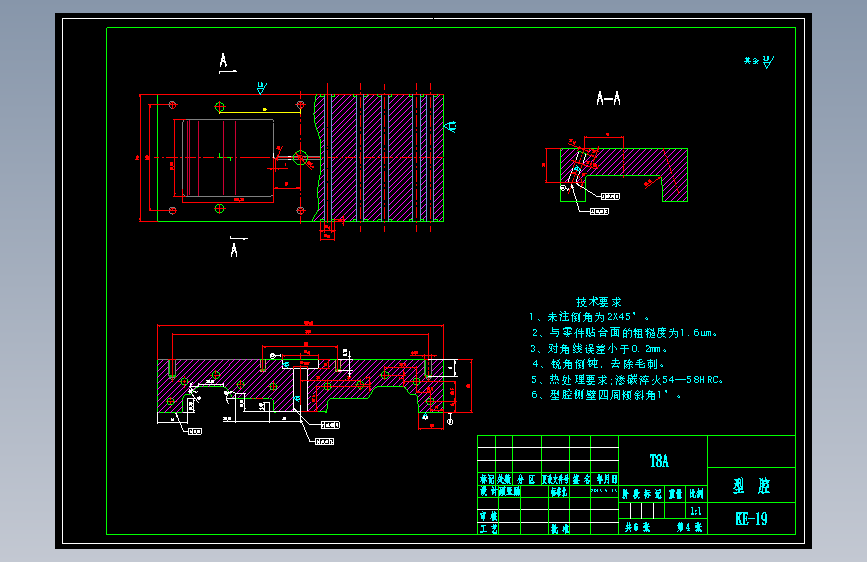
Task: Select the "年月日" header cell
Action: tap(606, 479)
